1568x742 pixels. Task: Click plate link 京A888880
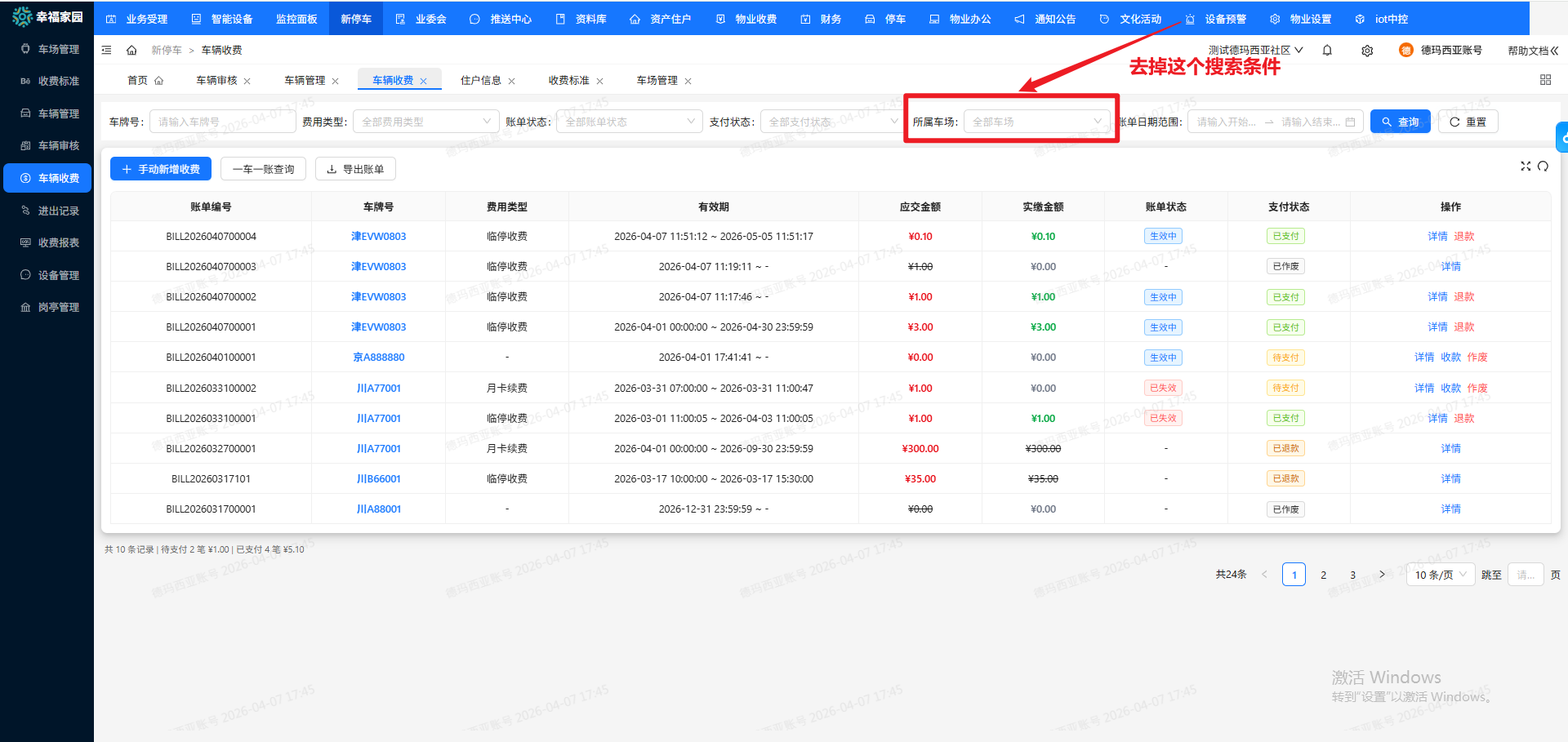tap(378, 358)
